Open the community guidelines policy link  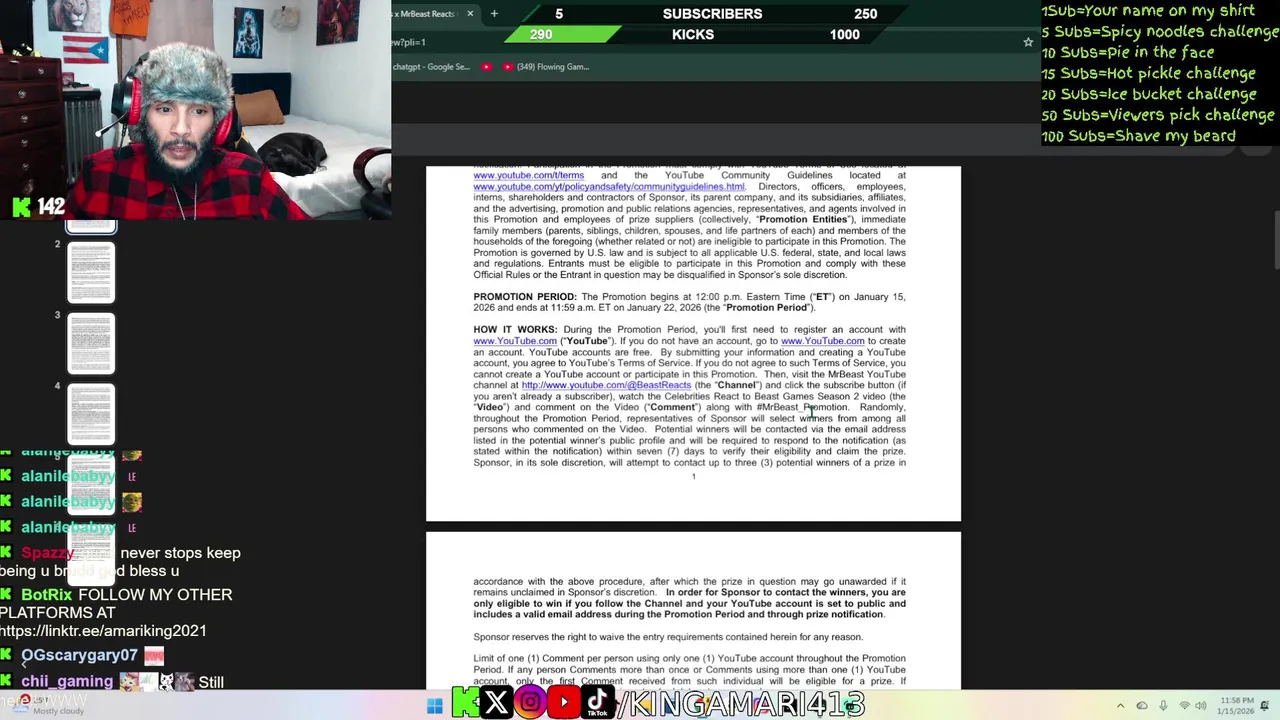(x=609, y=187)
